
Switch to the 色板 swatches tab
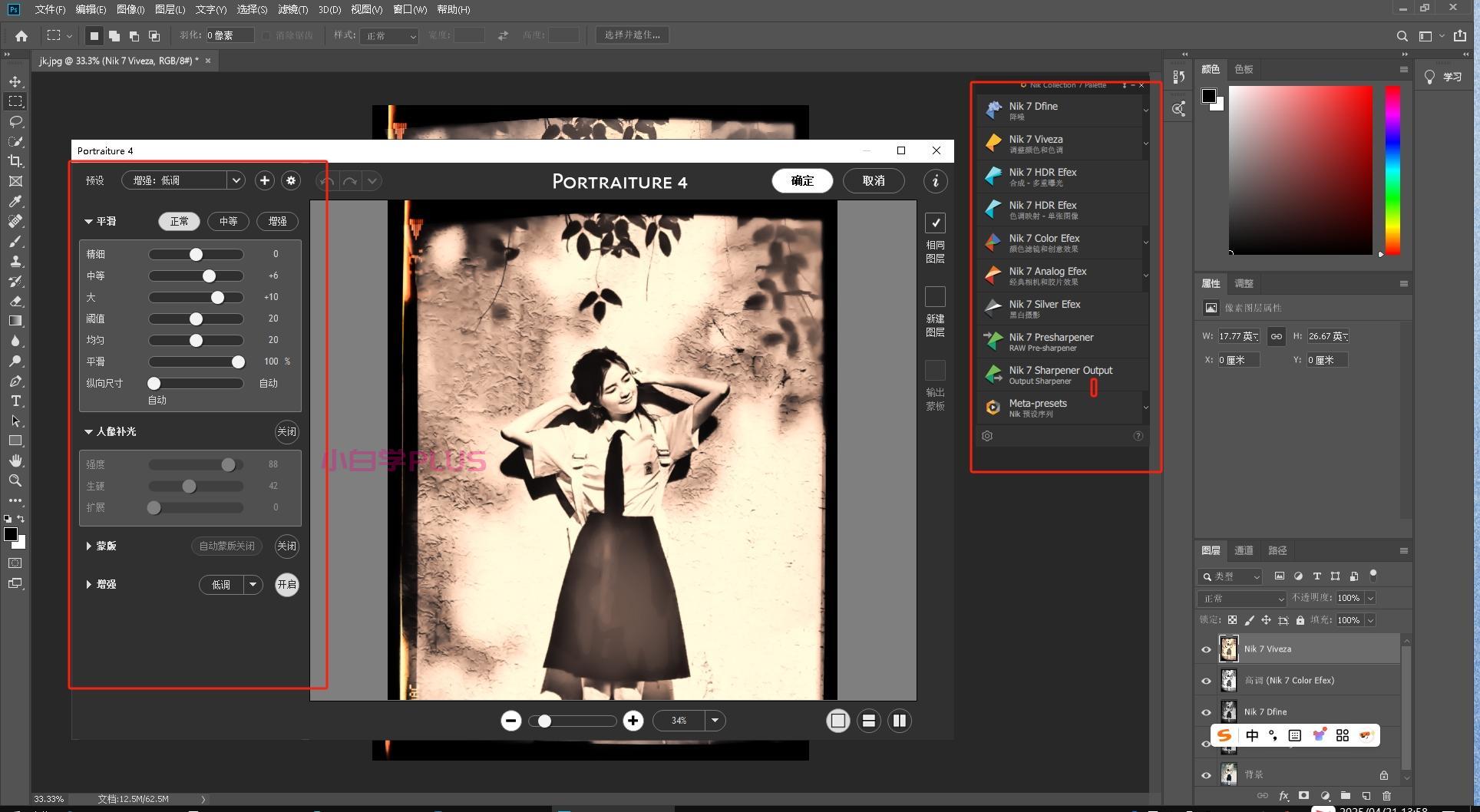point(1244,69)
